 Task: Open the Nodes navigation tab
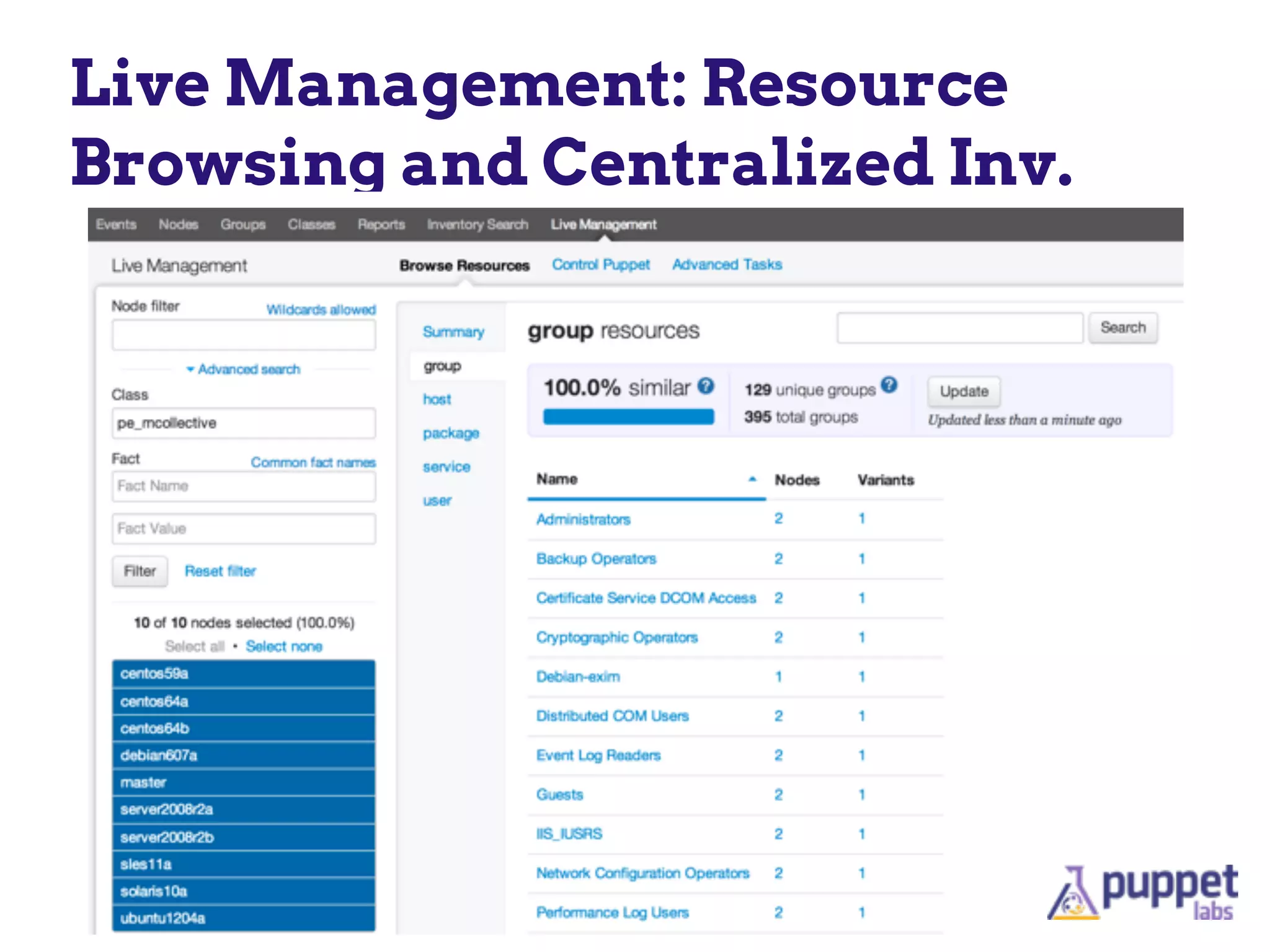pos(178,224)
